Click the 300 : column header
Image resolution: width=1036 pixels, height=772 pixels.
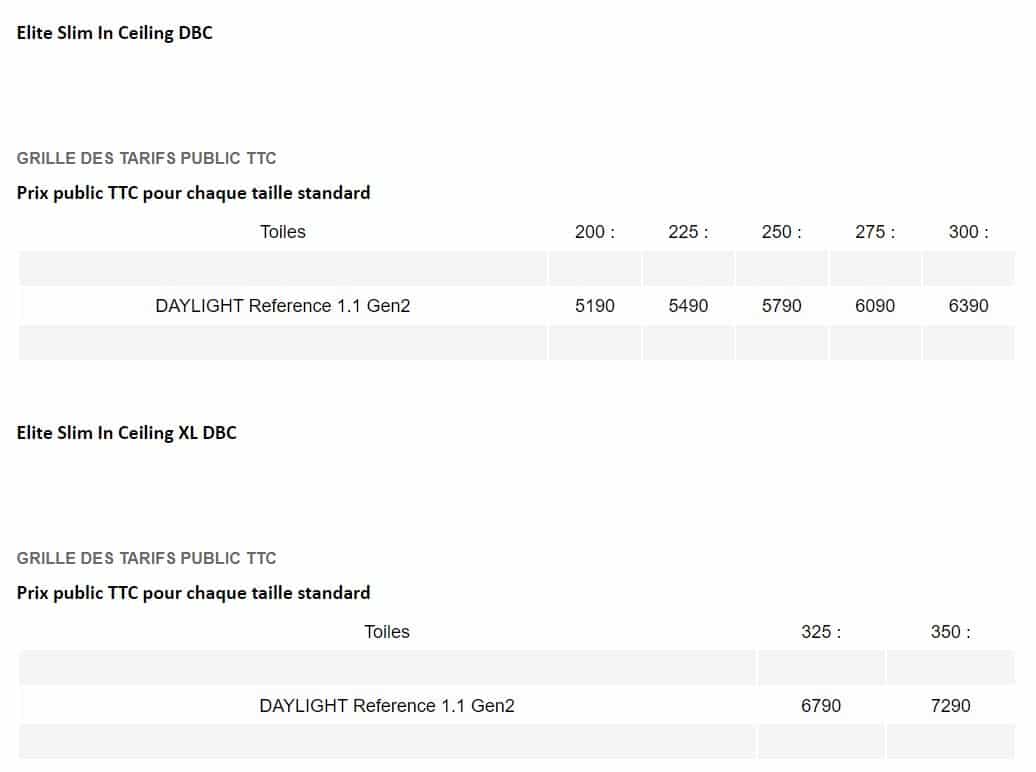(x=969, y=232)
